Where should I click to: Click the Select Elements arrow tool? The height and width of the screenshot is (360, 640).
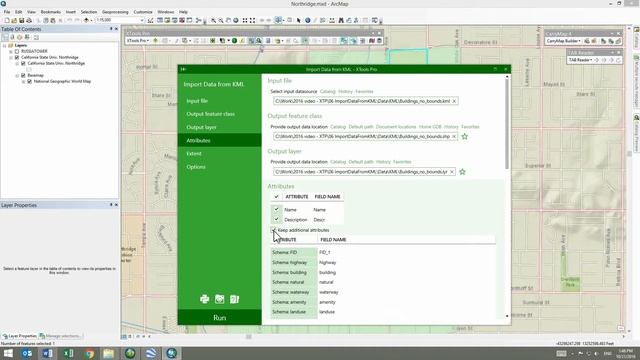(298, 20)
